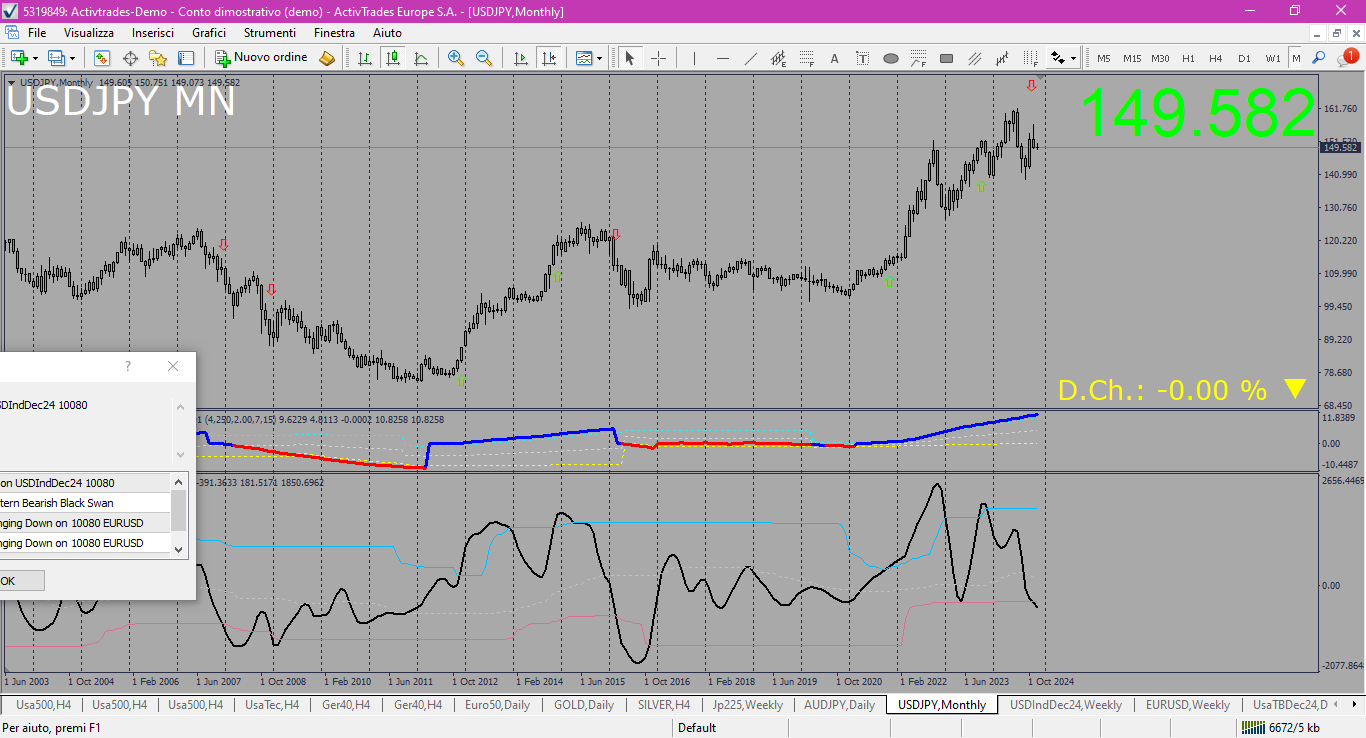Open notifications chat bubble with badge
The image size is (1366, 738).
click(1347, 58)
